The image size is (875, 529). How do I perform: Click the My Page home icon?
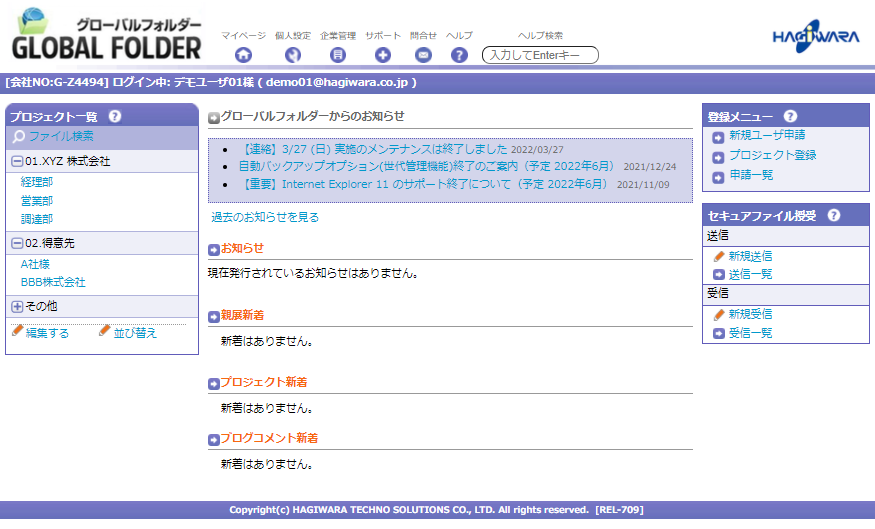tap(243, 55)
